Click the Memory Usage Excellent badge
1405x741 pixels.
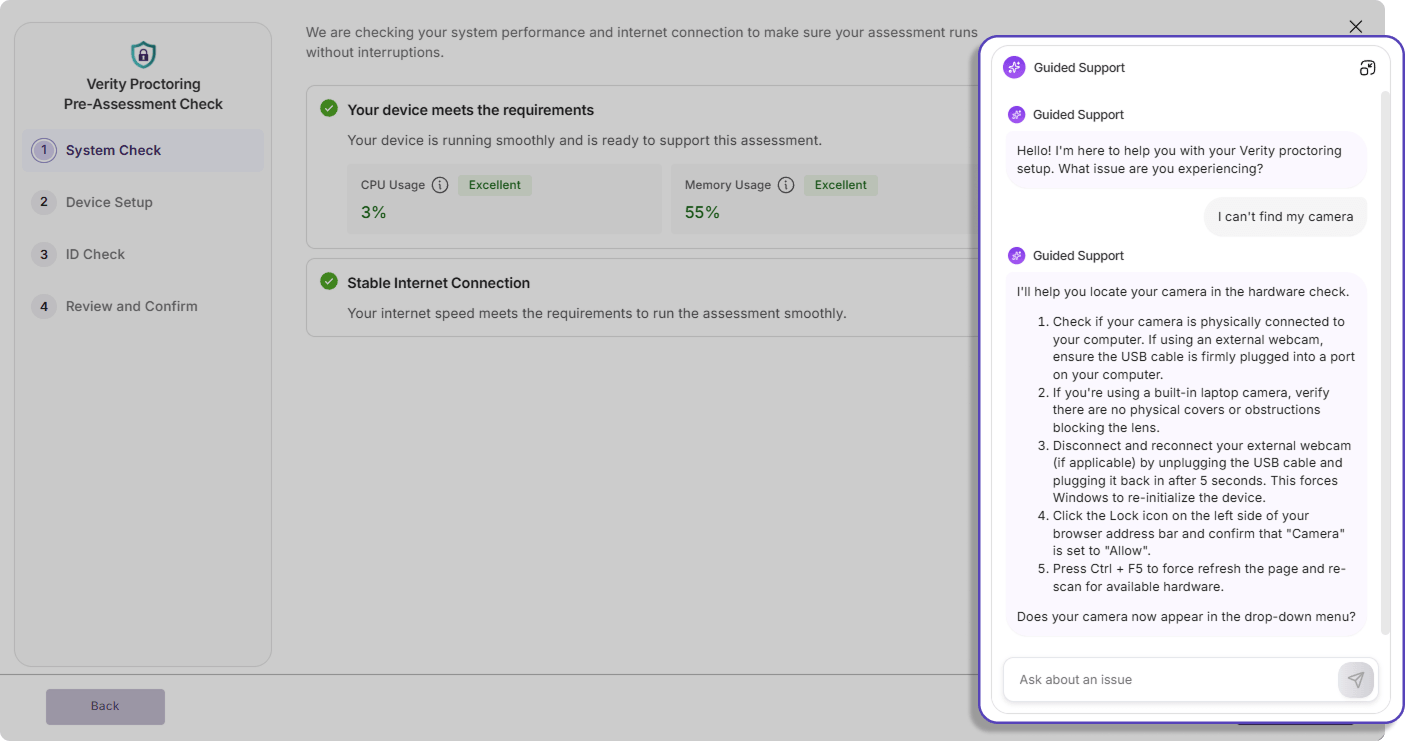841,185
